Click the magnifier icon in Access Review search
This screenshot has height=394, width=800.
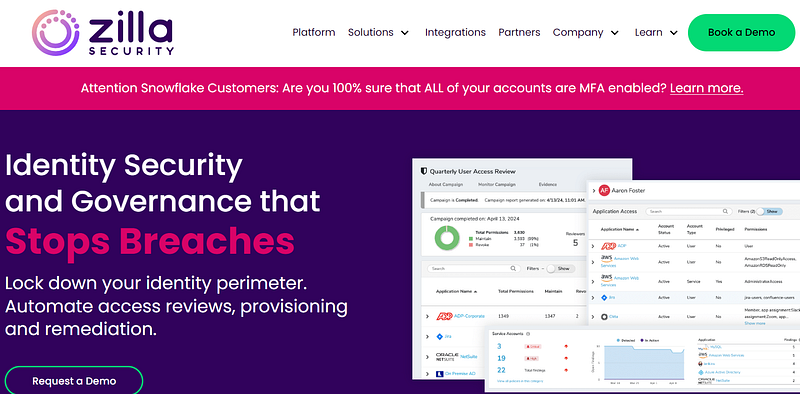pyautogui.click(x=513, y=268)
